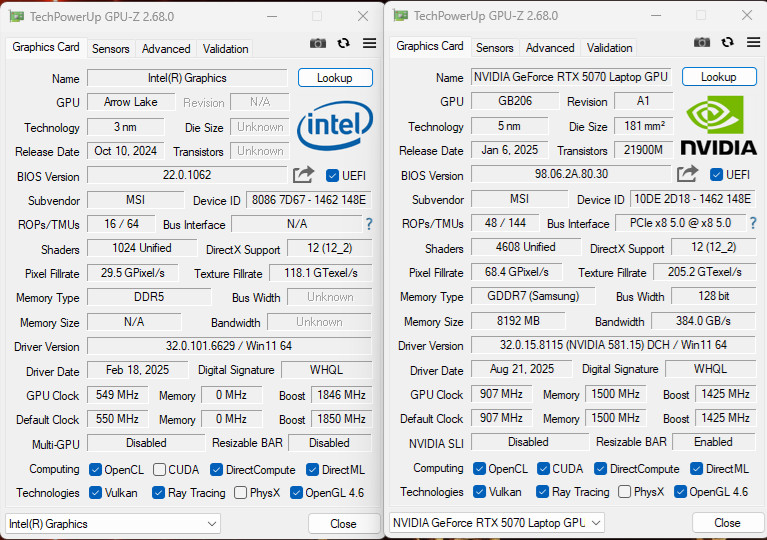The width and height of the screenshot is (767, 540).
Task: Click the Close button in Intel window
Action: point(343,524)
